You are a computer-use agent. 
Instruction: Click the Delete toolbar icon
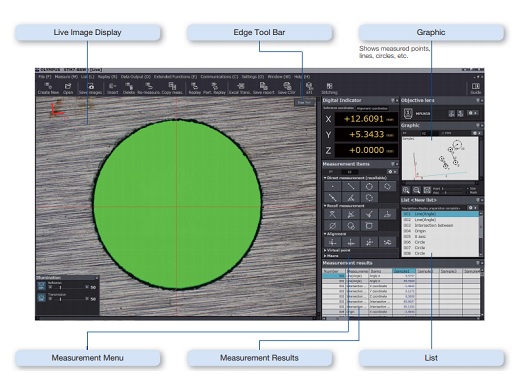[129, 88]
